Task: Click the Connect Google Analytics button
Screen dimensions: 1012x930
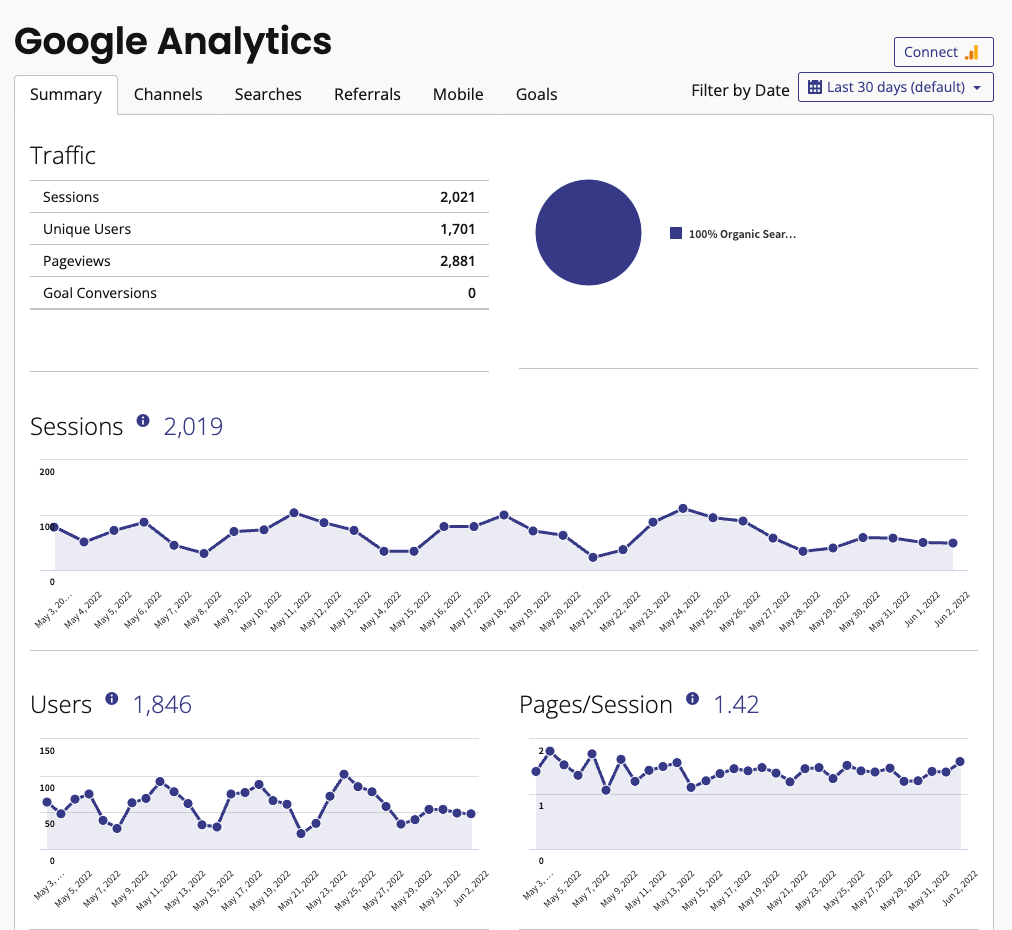Action: [x=943, y=52]
